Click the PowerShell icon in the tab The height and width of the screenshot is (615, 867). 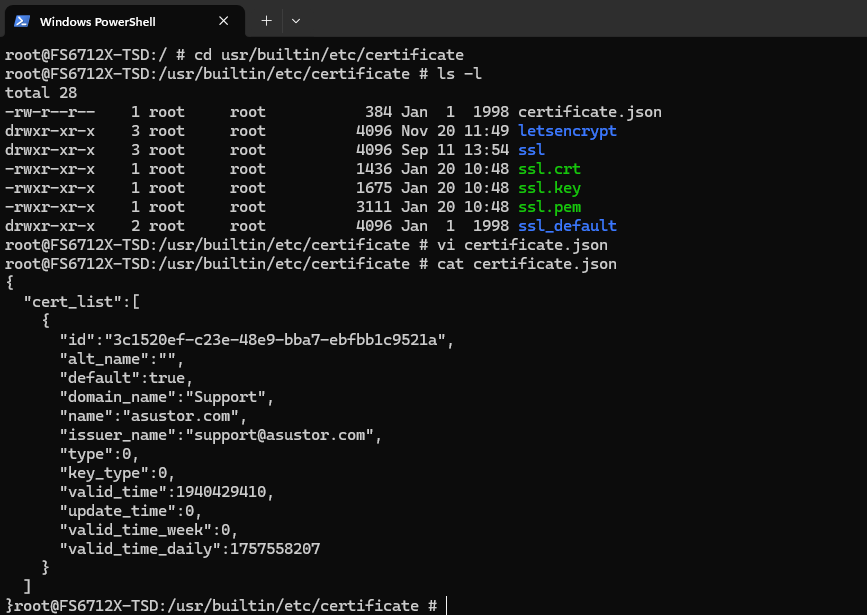tap(20, 21)
